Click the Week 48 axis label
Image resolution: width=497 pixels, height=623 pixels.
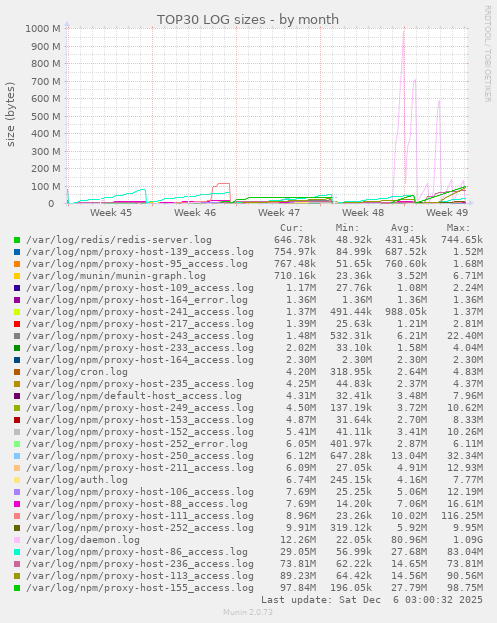(x=363, y=213)
